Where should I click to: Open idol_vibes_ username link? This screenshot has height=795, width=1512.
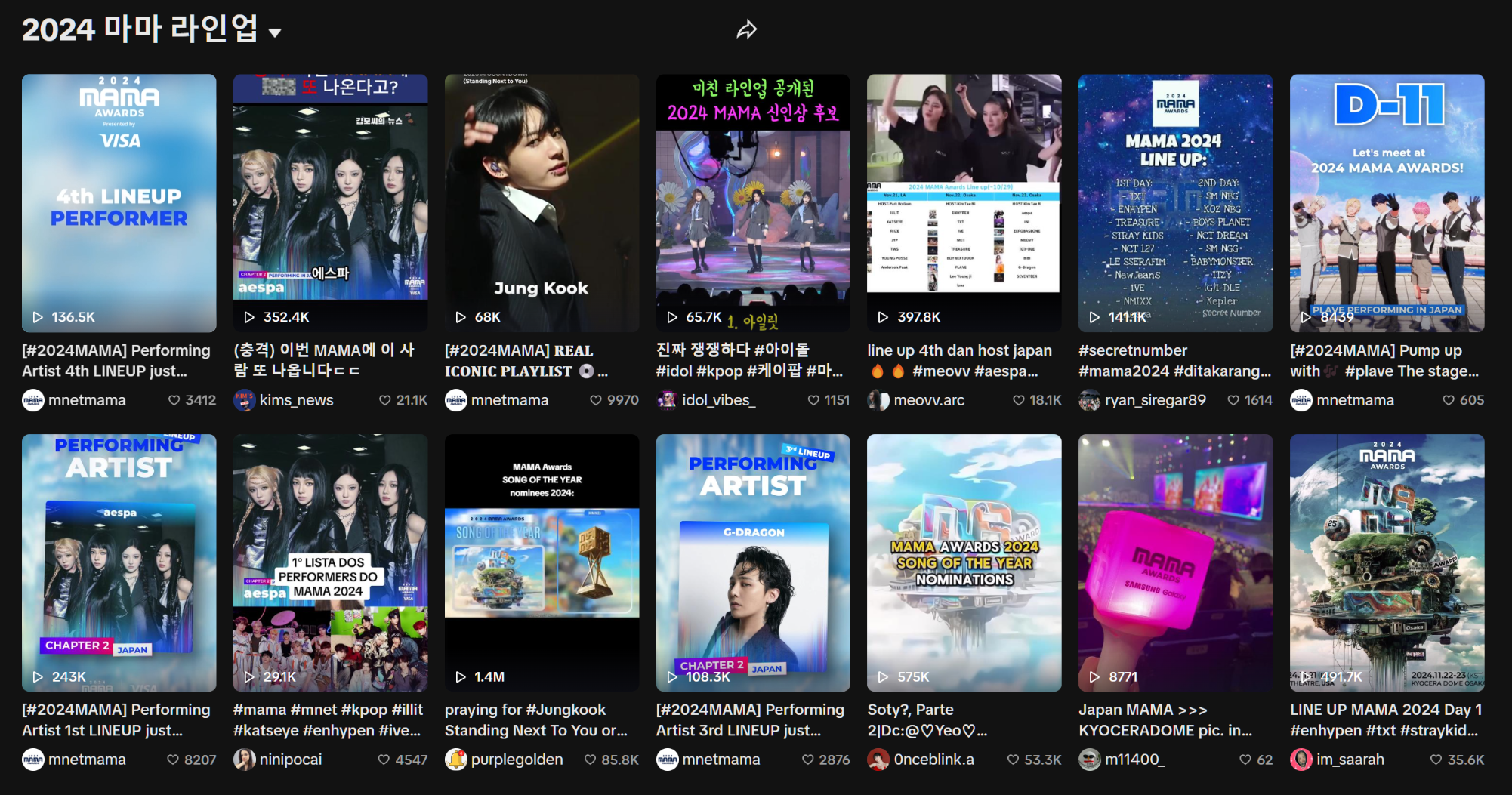pos(719,400)
